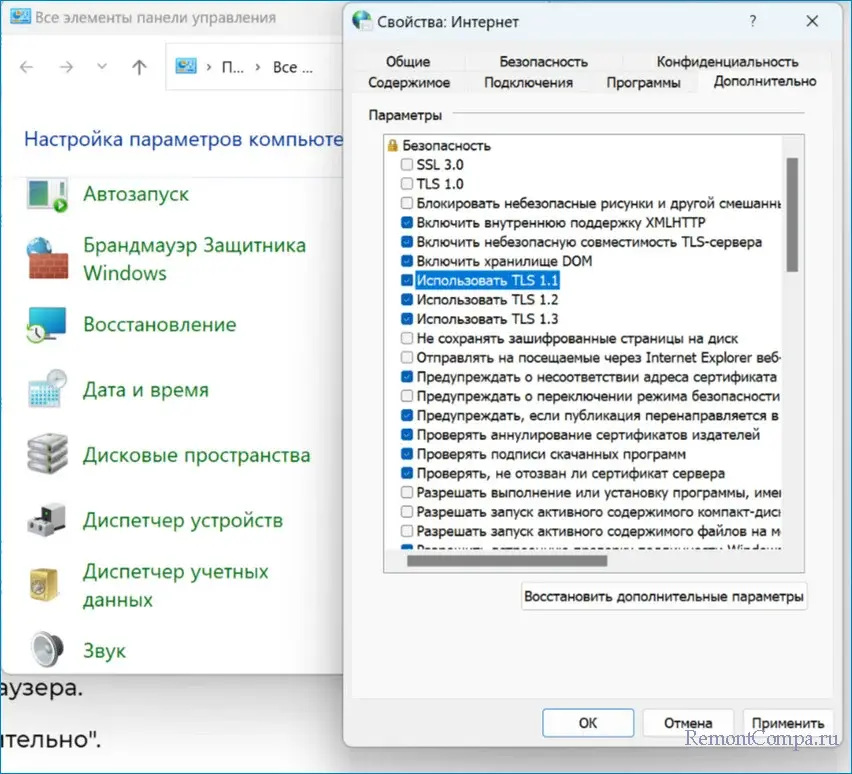Screen dimensions: 852x774
Task: Open Диспетчер учетных данных icon
Action: [x=47, y=586]
